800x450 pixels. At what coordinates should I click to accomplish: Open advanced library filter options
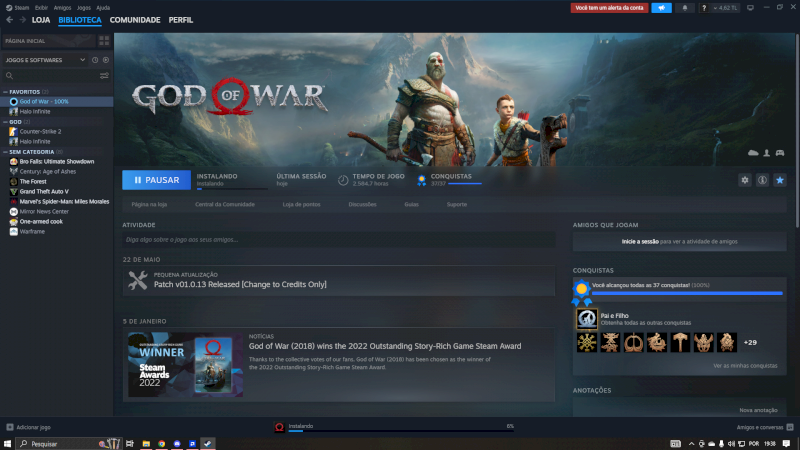[104, 76]
